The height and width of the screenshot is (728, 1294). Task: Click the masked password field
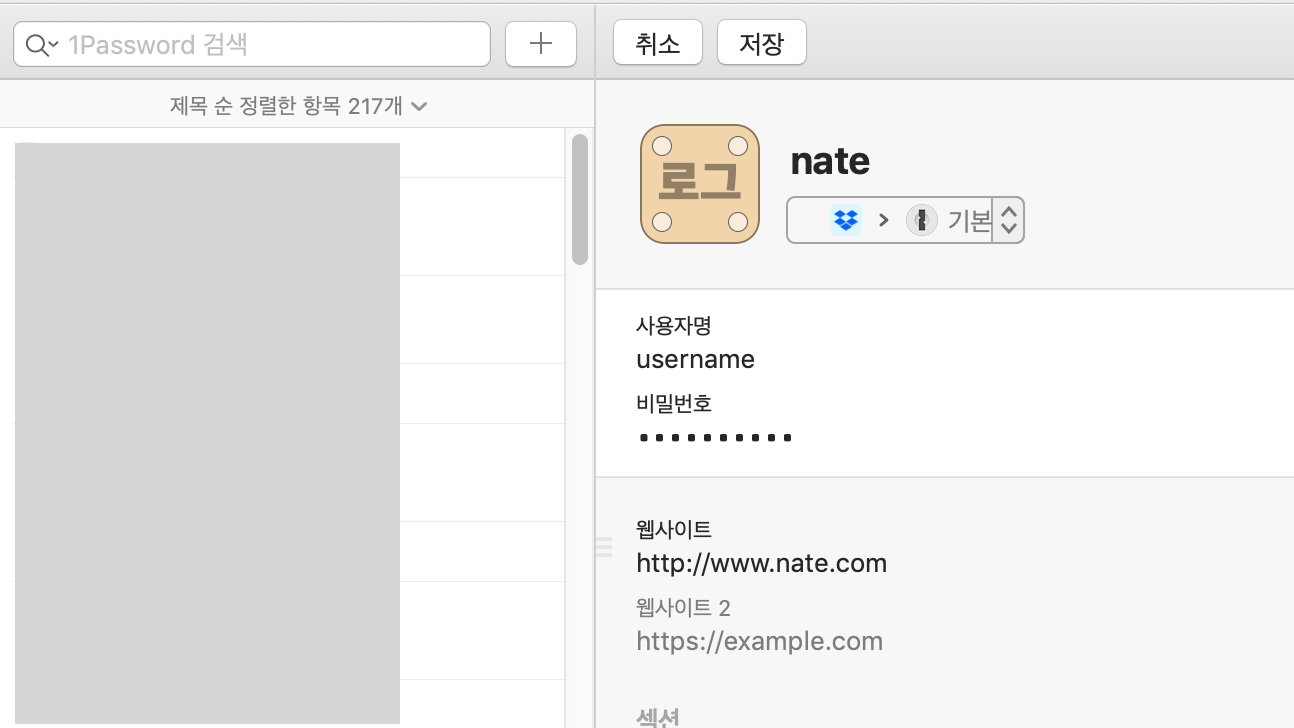715,437
